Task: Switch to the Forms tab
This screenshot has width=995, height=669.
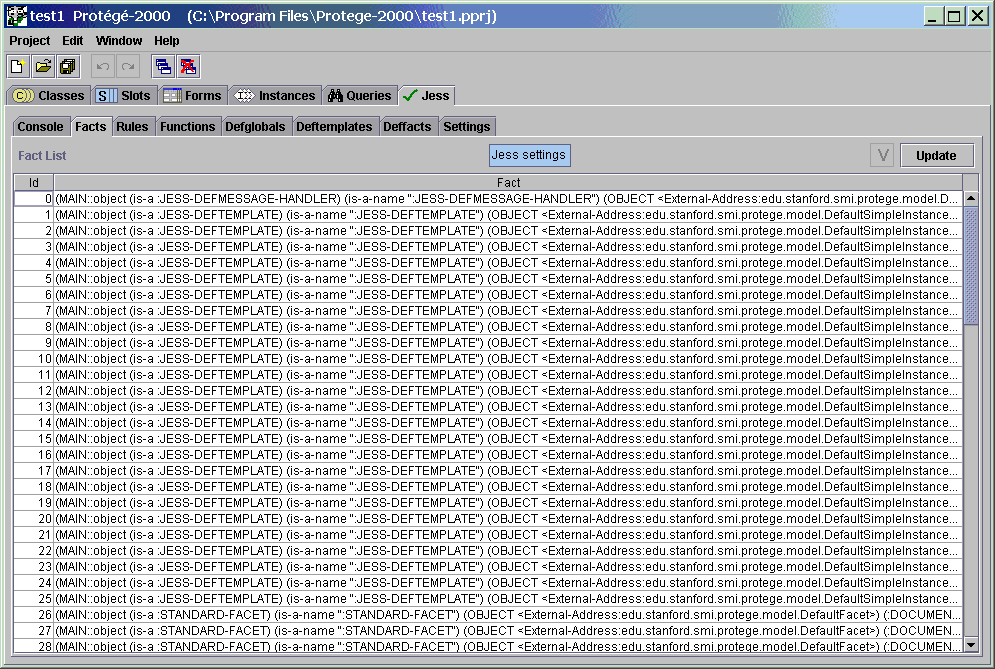Action: (x=192, y=96)
